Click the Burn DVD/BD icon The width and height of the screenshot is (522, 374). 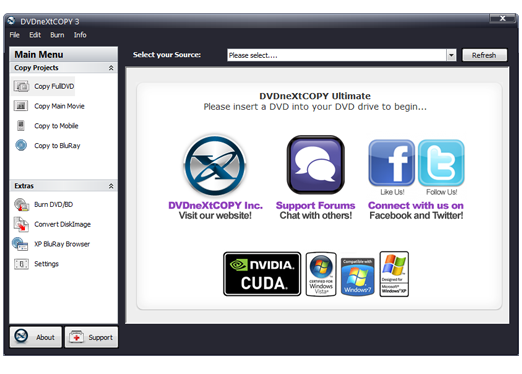pos(21,204)
